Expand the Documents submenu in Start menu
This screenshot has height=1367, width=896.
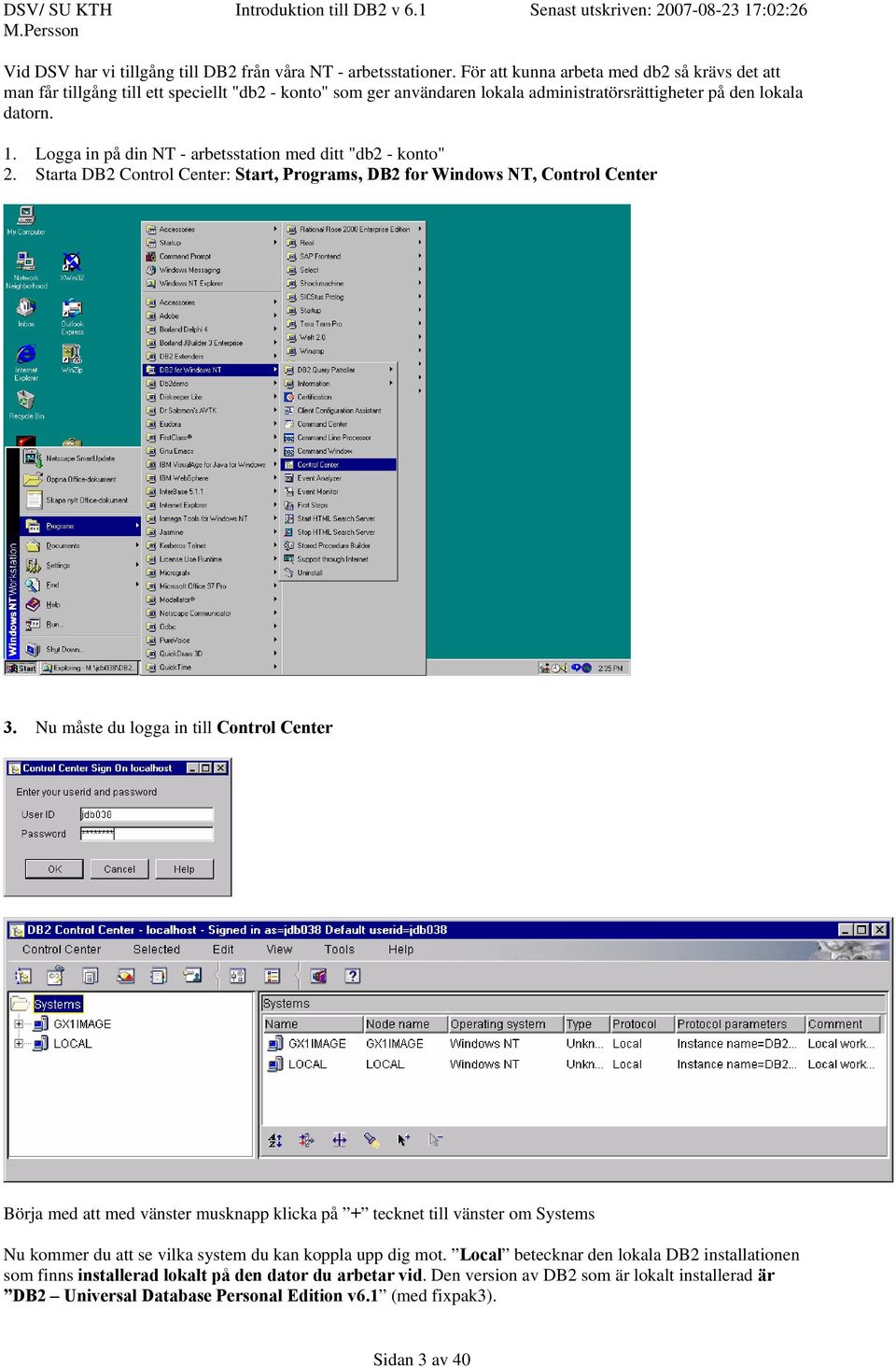80,545
